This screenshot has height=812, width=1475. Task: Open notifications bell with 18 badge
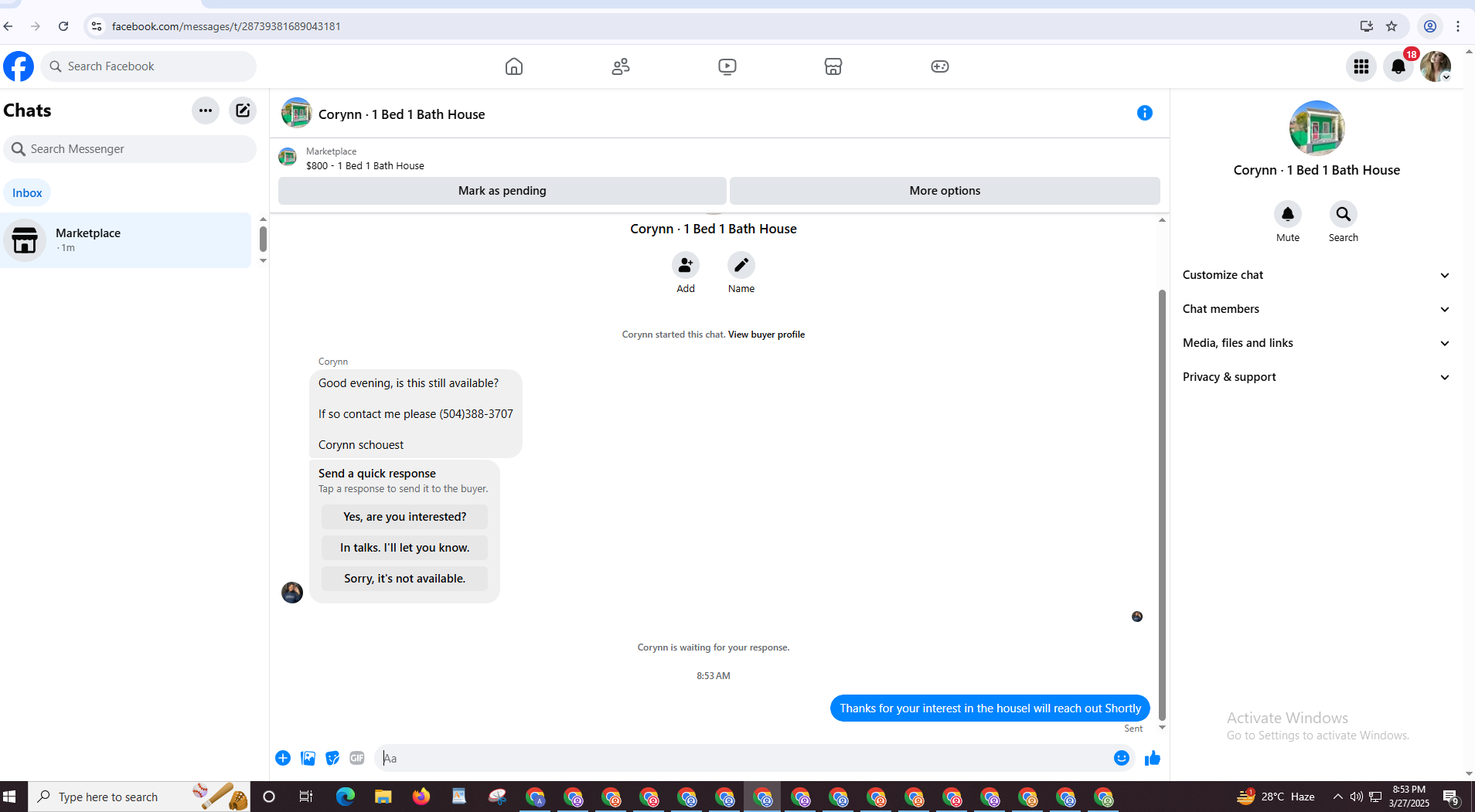1398,66
